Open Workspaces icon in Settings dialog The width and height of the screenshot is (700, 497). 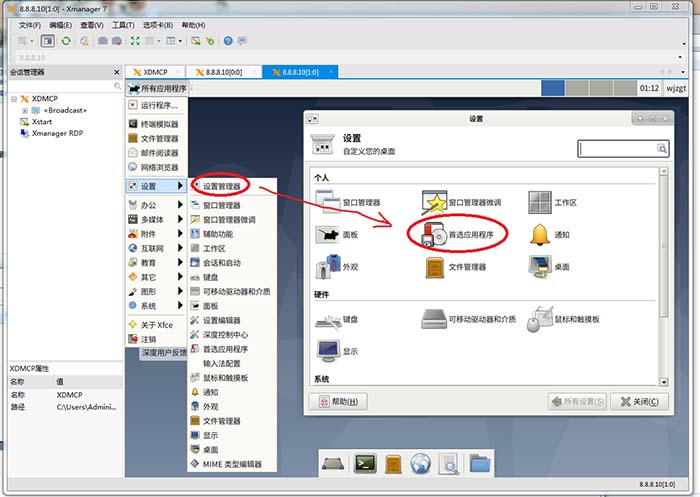[x=540, y=202]
